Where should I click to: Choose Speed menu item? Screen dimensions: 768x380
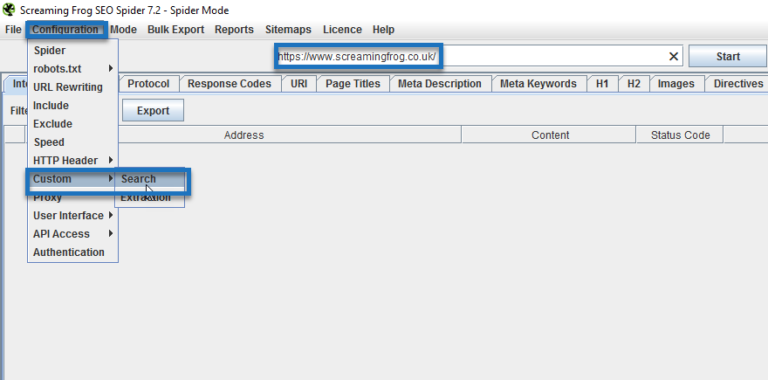tap(72, 142)
